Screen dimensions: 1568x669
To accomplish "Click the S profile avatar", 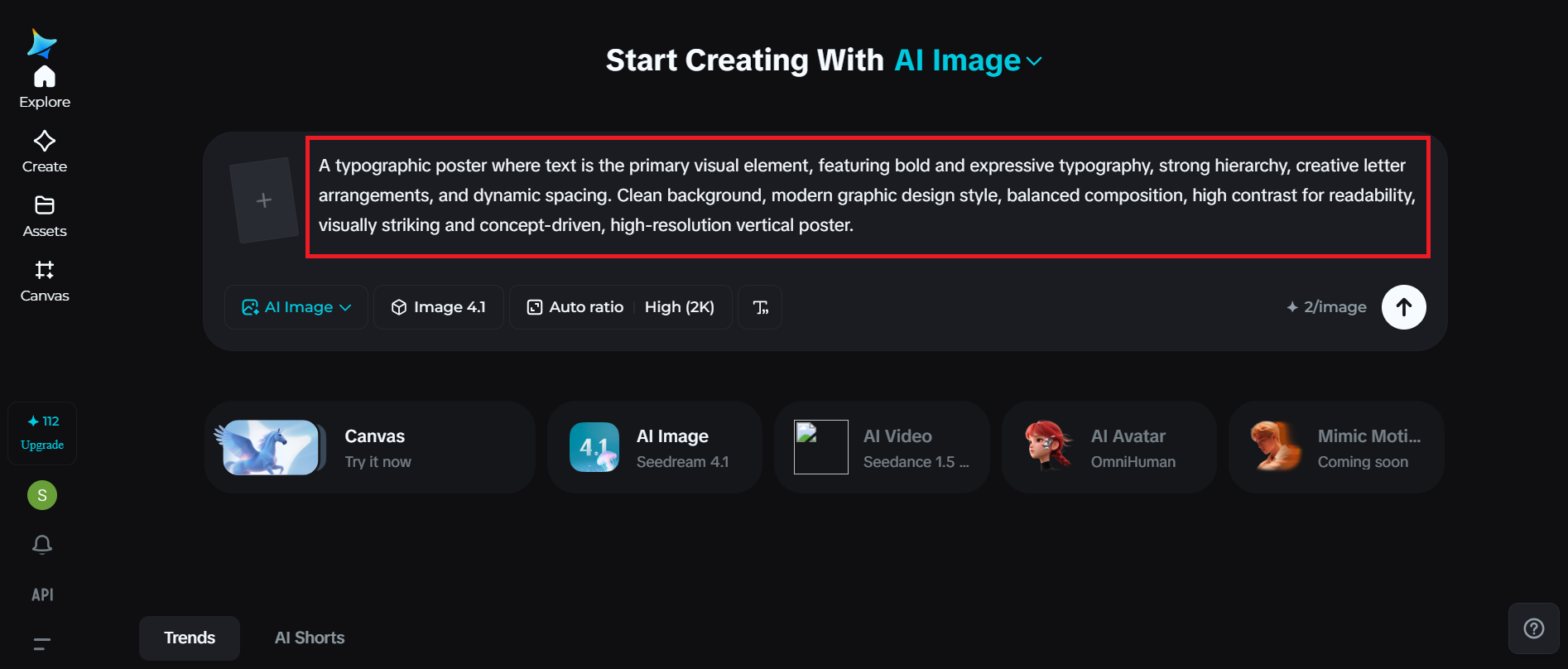I will (x=42, y=495).
